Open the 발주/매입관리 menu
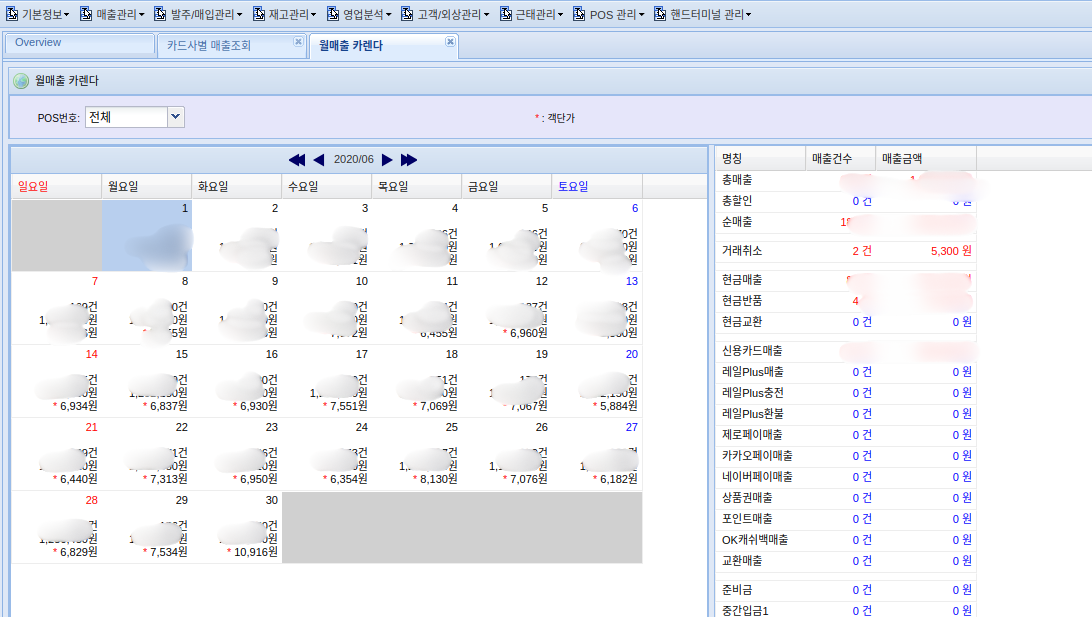 [198, 14]
